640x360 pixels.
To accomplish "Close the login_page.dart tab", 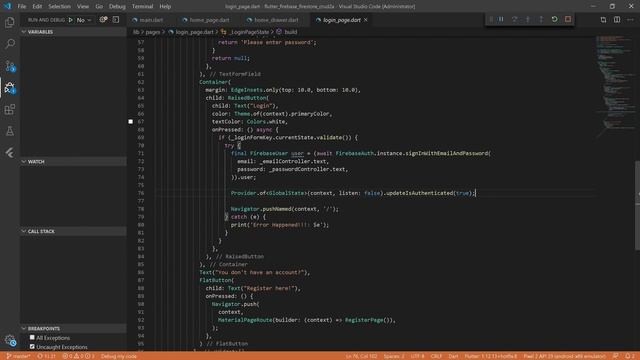I will tap(366, 20).
